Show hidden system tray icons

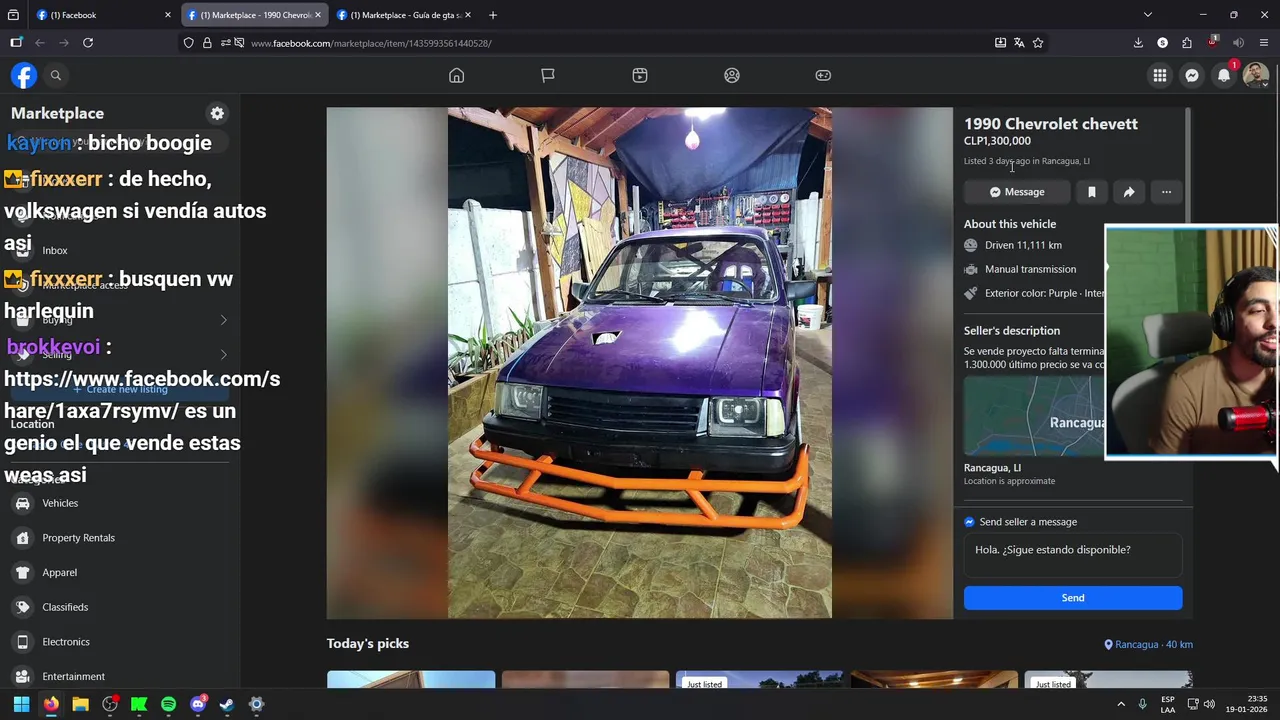(1120, 704)
